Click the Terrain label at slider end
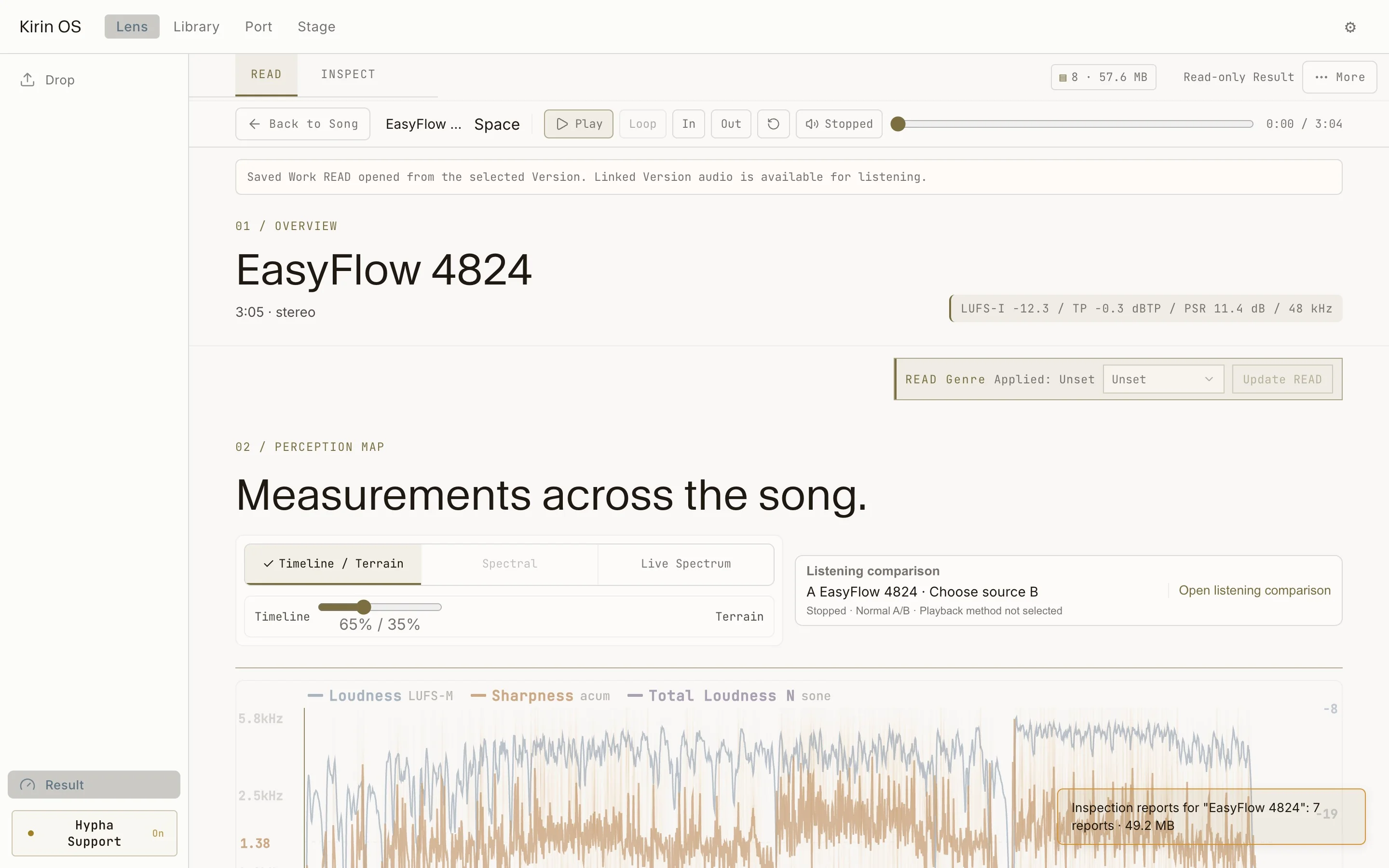 [739, 617]
